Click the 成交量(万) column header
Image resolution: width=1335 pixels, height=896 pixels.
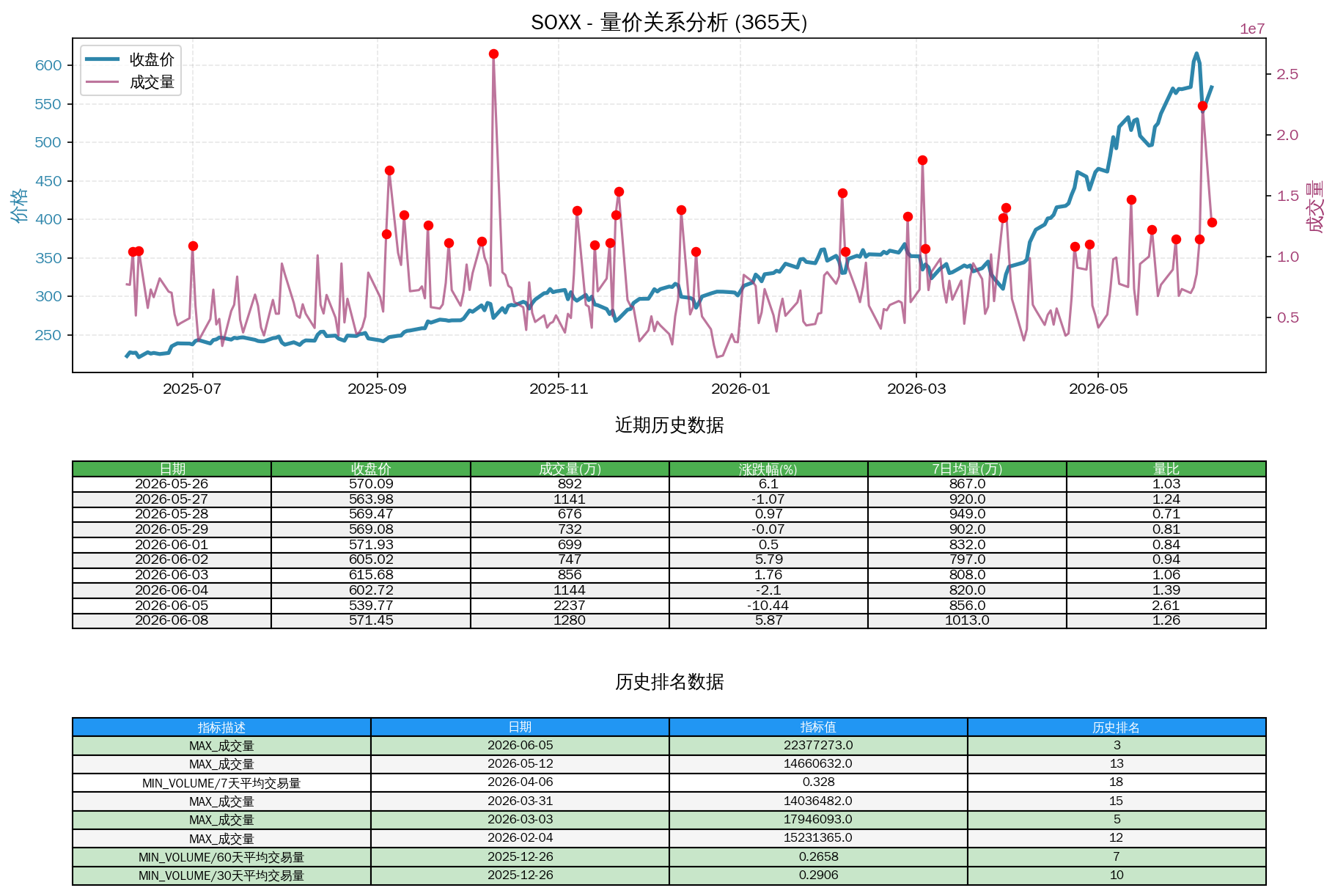pos(570,469)
